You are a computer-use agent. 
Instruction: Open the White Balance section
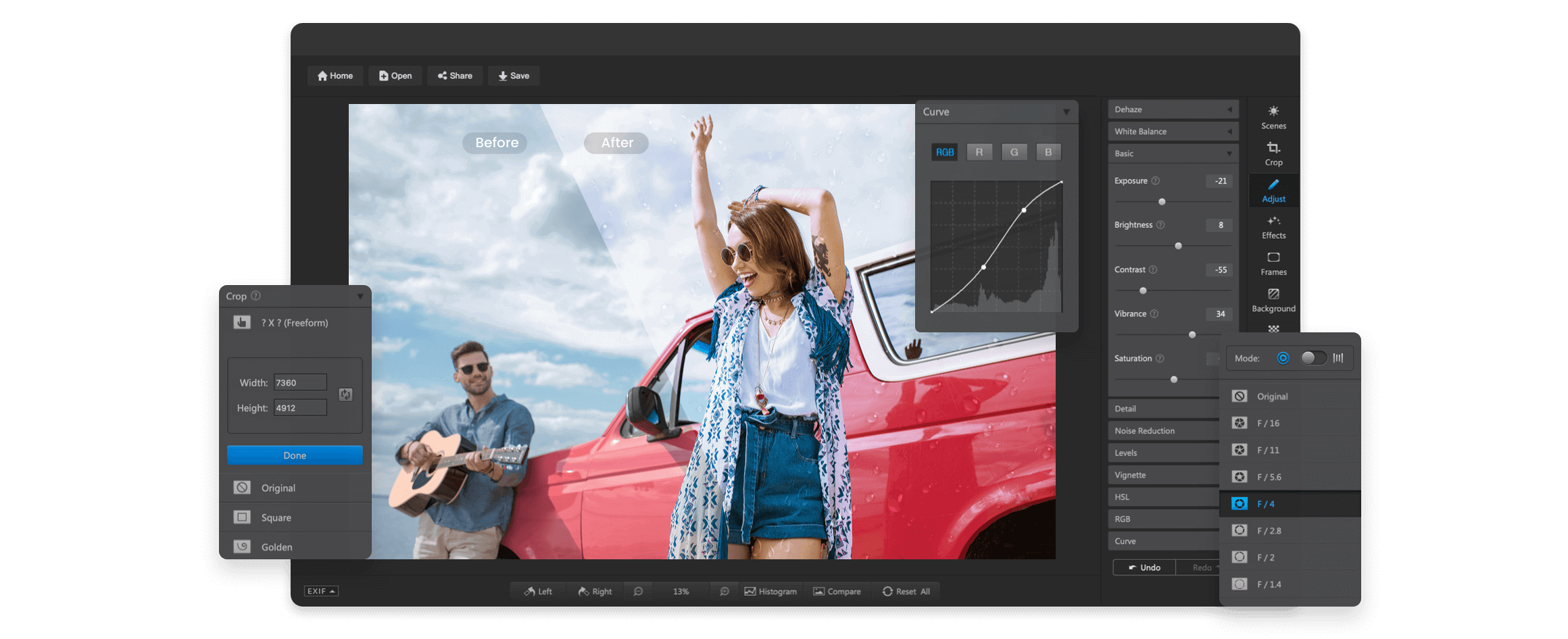click(x=1173, y=131)
